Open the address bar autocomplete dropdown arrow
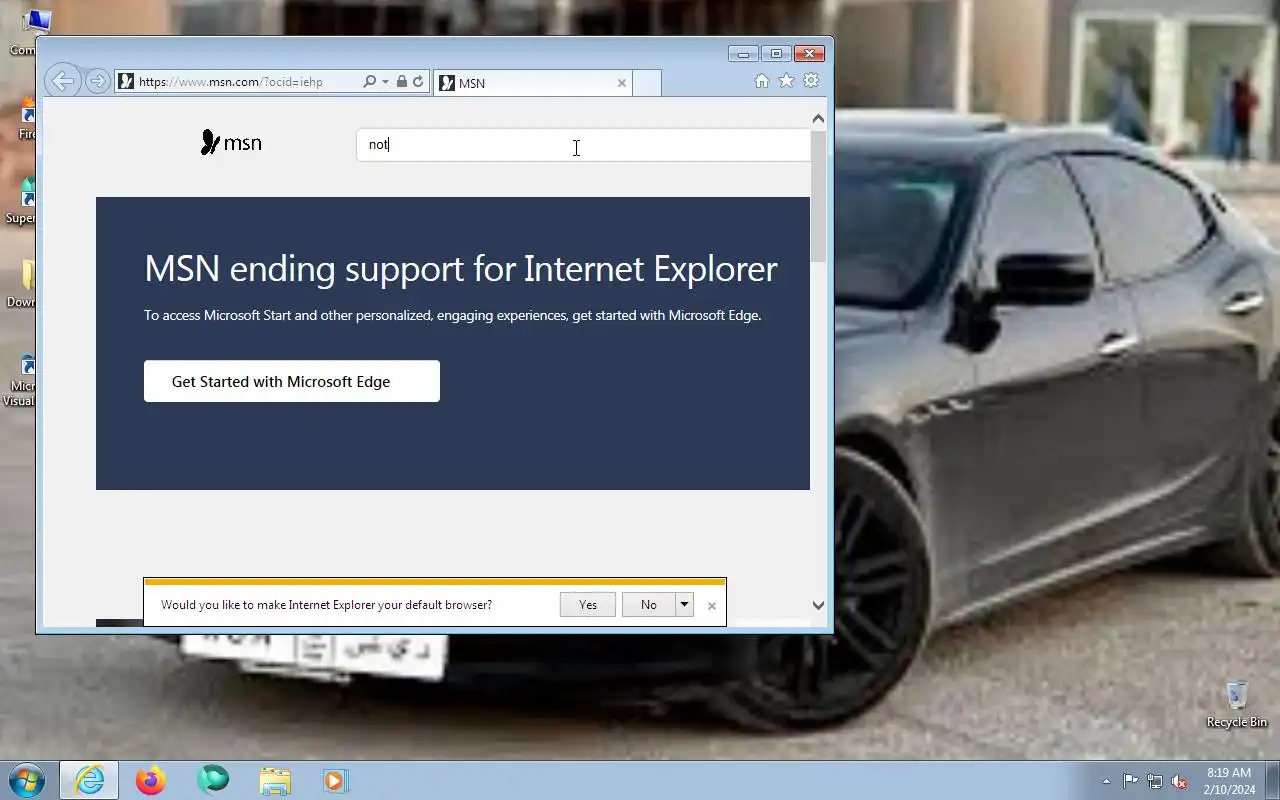This screenshot has height=800, width=1280. [x=385, y=82]
